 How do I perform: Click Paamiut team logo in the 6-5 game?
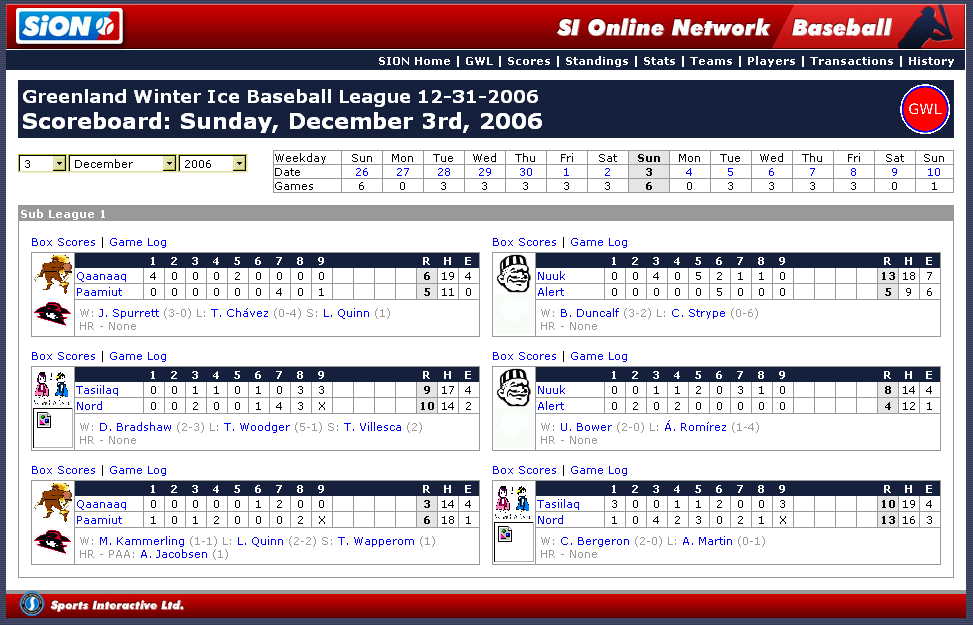pyautogui.click(x=53, y=313)
